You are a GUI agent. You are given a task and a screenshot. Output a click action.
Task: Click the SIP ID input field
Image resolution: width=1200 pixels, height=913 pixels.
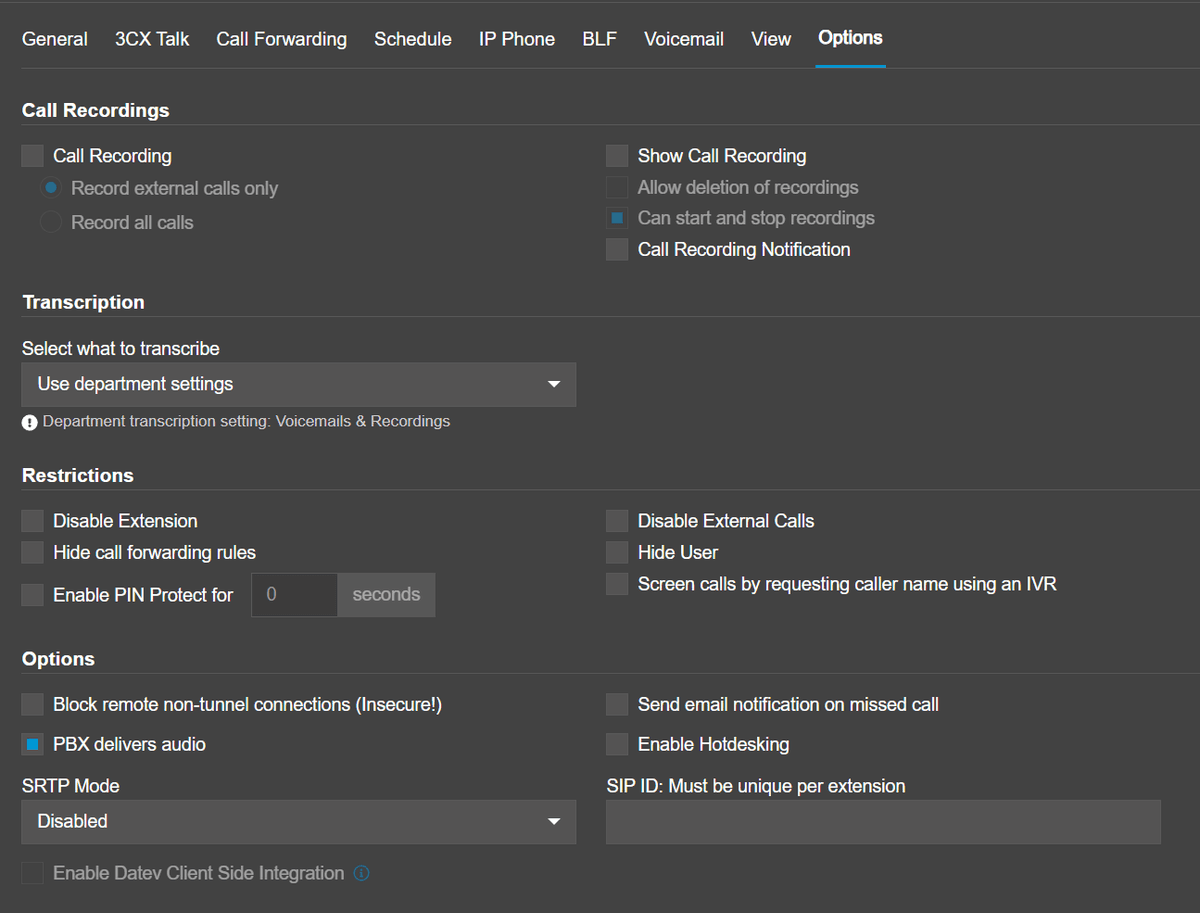[883, 821]
